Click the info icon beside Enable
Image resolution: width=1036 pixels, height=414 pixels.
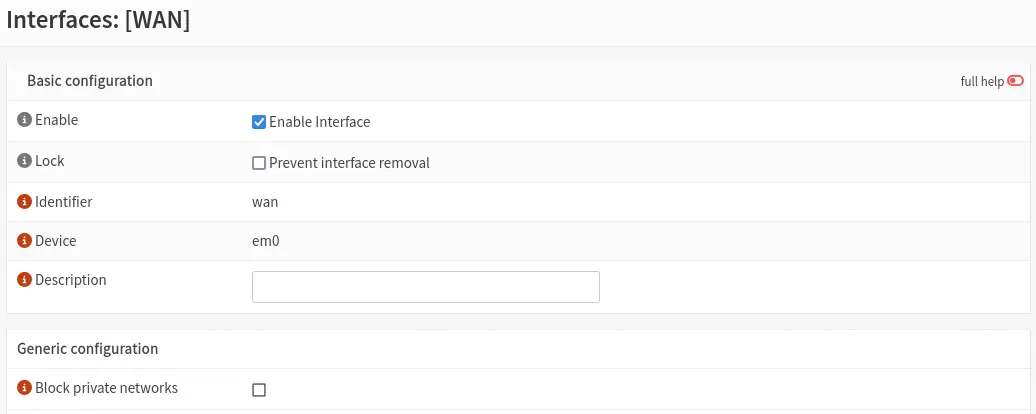click(24, 120)
